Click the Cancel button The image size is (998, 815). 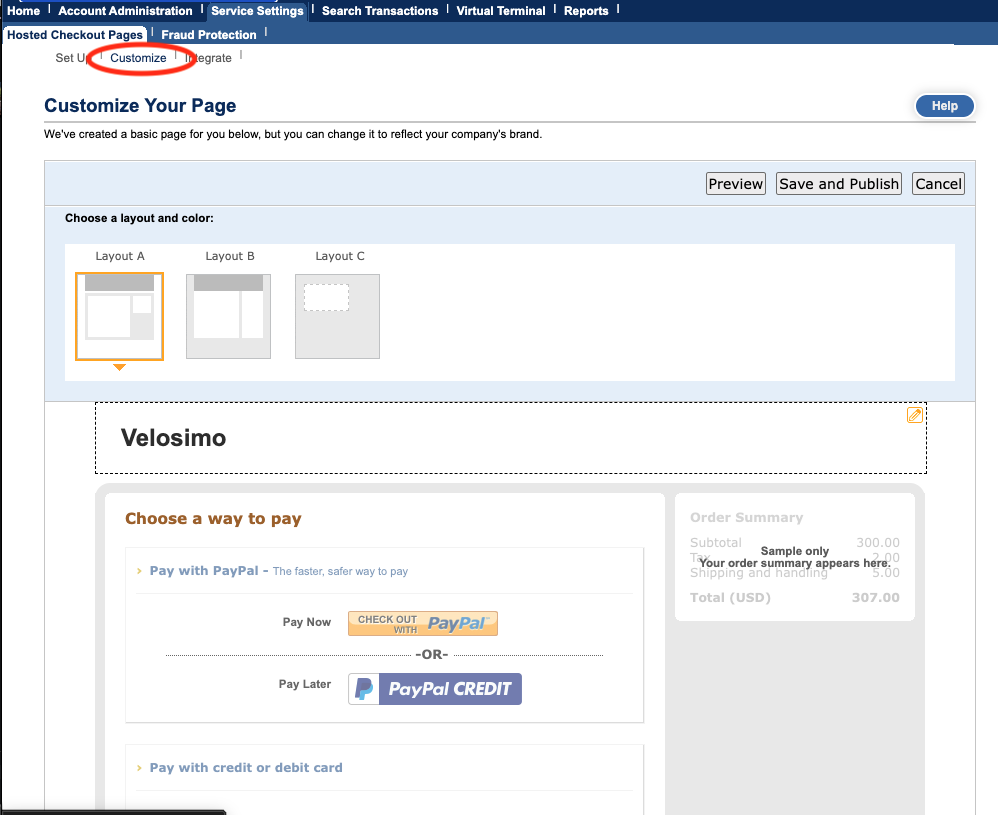click(x=938, y=183)
